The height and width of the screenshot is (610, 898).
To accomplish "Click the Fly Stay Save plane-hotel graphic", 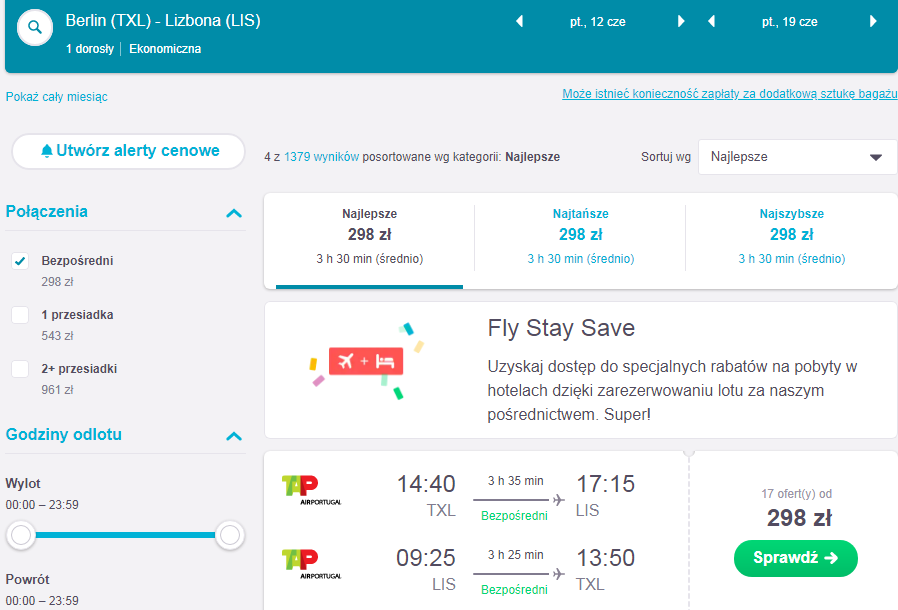I will [x=367, y=361].
